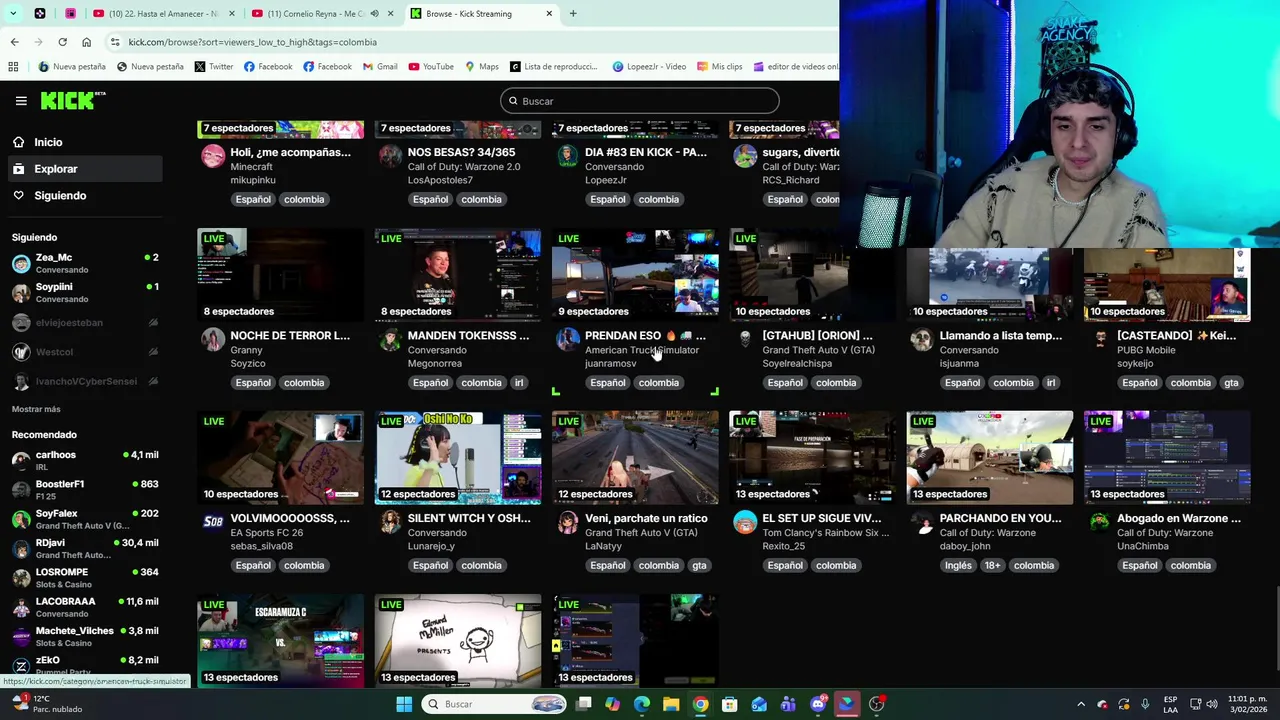
Task: Click the home icon beside Inicio
Action: click(x=18, y=142)
